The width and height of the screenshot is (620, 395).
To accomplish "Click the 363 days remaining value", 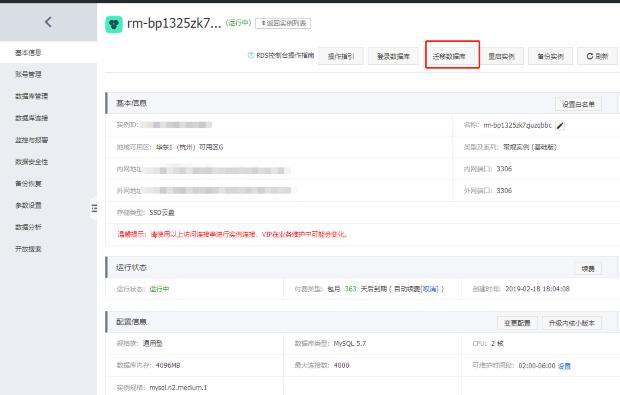I will pos(350,289).
